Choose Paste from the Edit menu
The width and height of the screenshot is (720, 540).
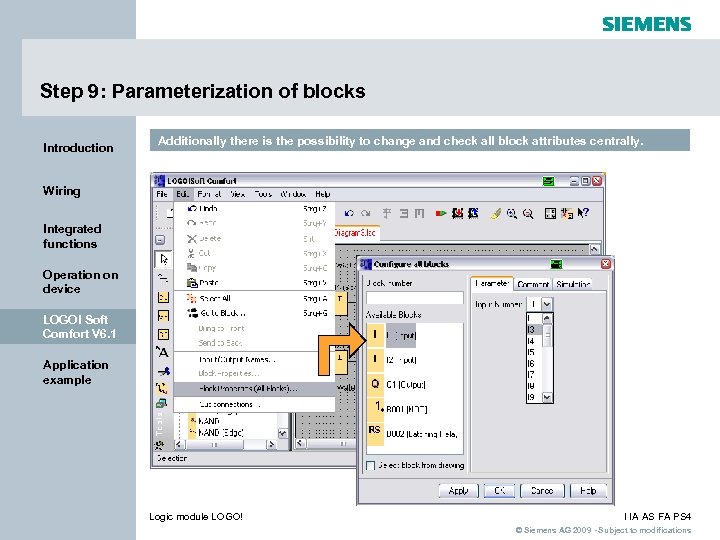click(x=255, y=283)
